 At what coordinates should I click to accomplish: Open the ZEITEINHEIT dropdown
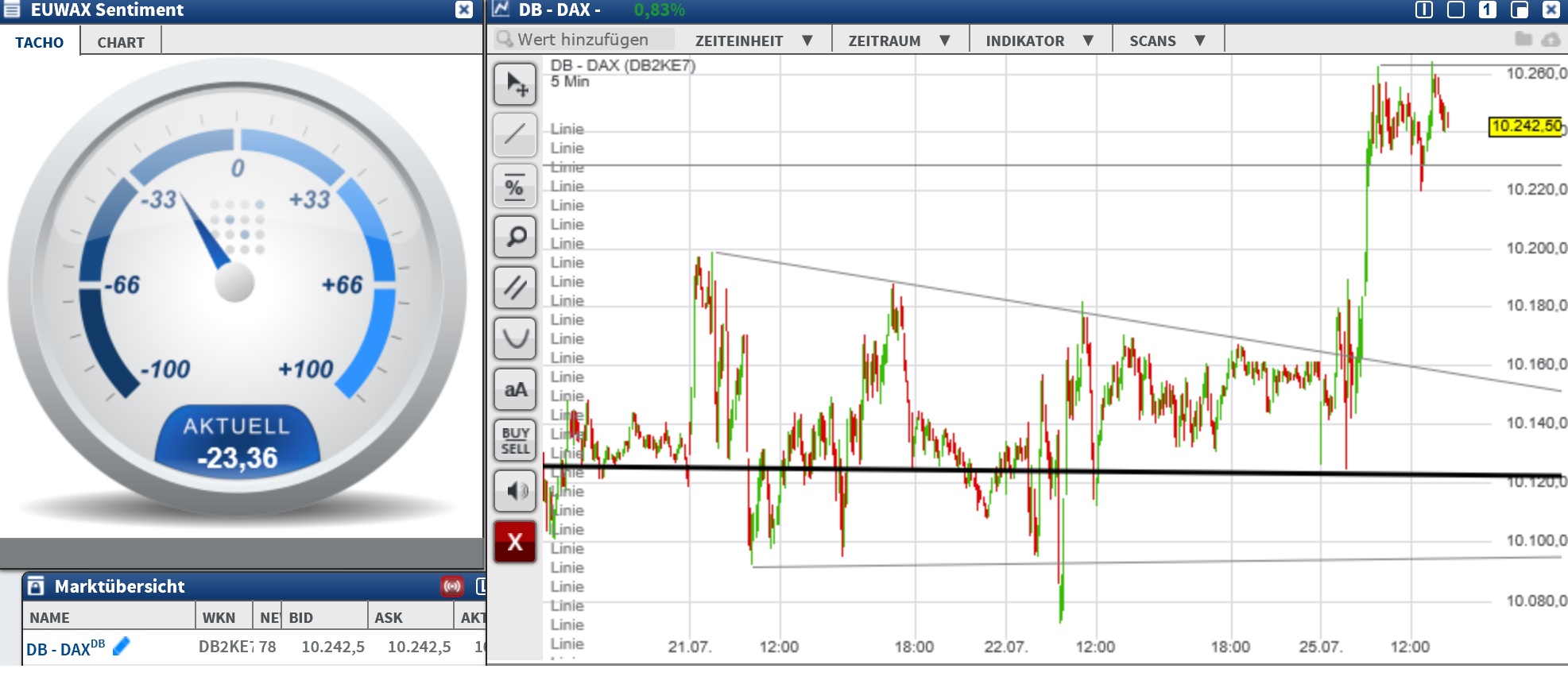point(754,41)
